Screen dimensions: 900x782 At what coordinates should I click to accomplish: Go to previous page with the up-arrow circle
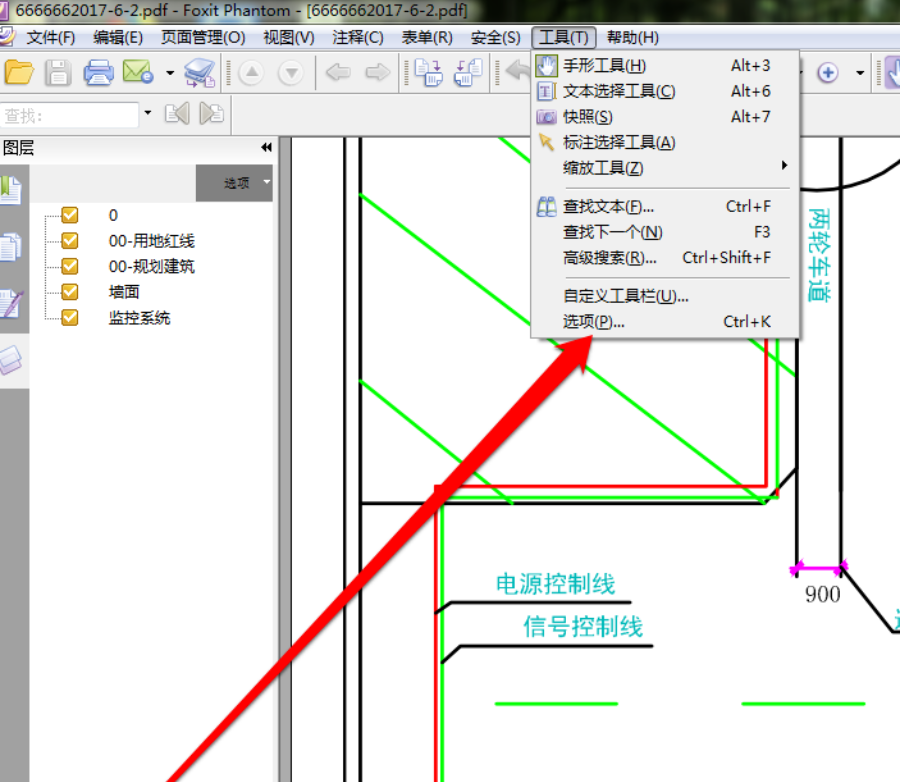click(x=251, y=73)
